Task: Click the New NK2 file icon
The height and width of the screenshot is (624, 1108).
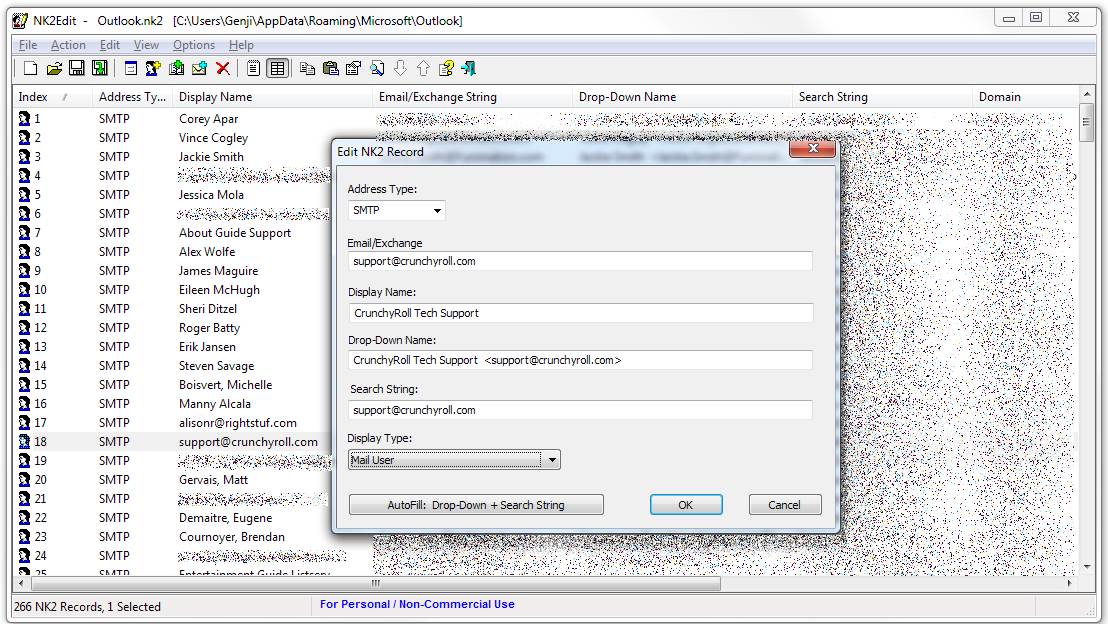Action: coord(30,69)
